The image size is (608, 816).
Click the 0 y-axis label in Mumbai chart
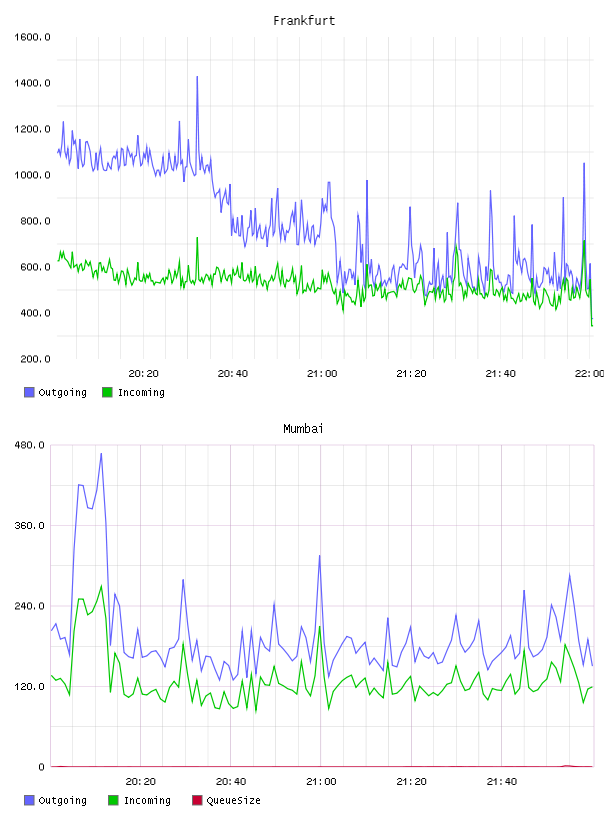coord(42,767)
